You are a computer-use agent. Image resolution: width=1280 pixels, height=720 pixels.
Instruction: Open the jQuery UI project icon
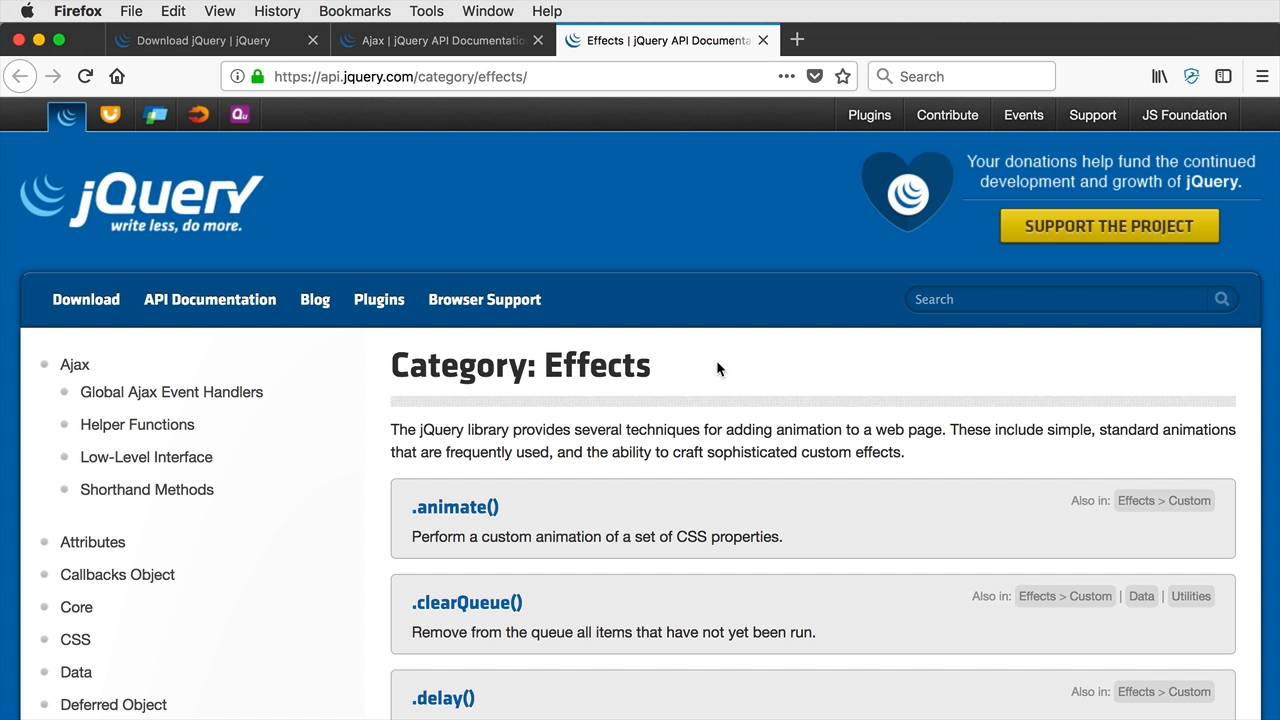click(x=110, y=114)
